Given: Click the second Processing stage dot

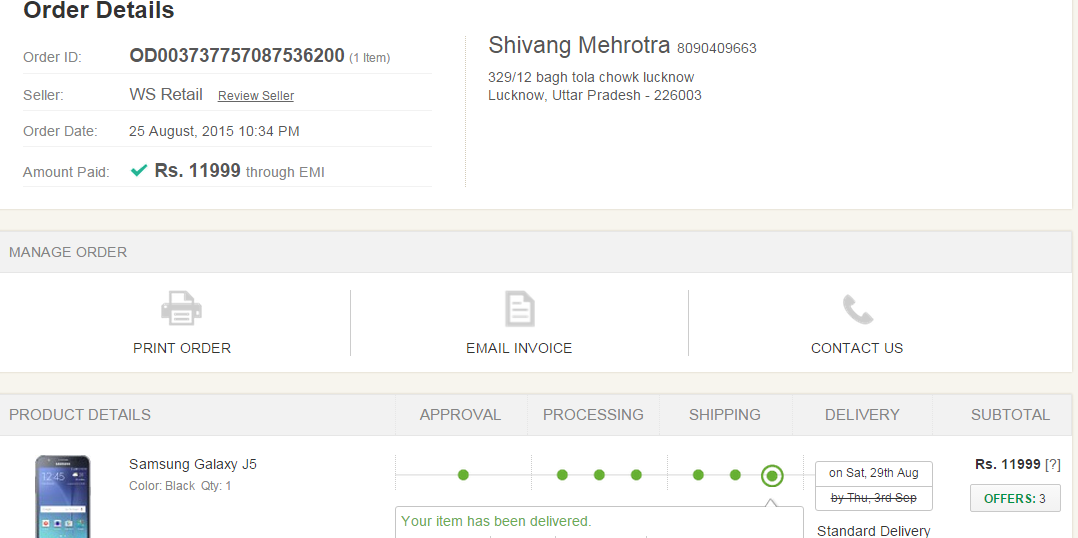Looking at the screenshot, I should (600, 475).
